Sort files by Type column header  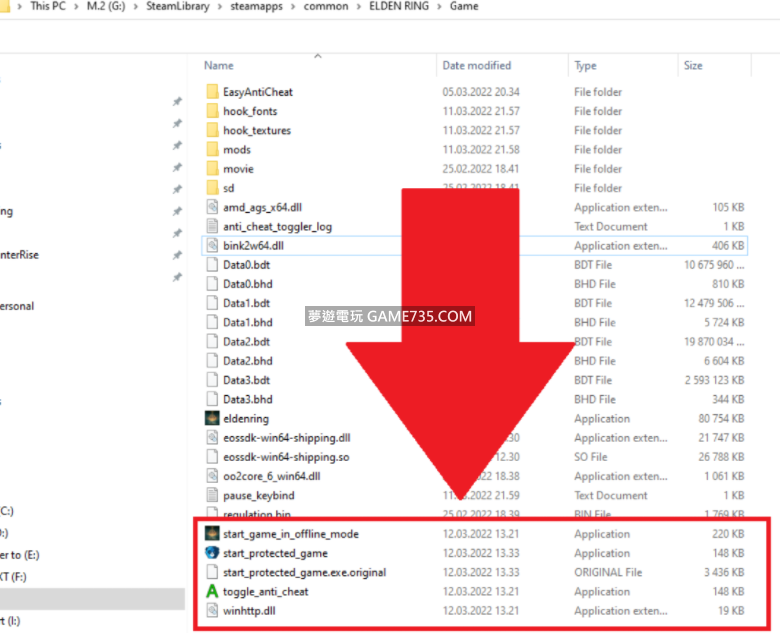click(586, 66)
